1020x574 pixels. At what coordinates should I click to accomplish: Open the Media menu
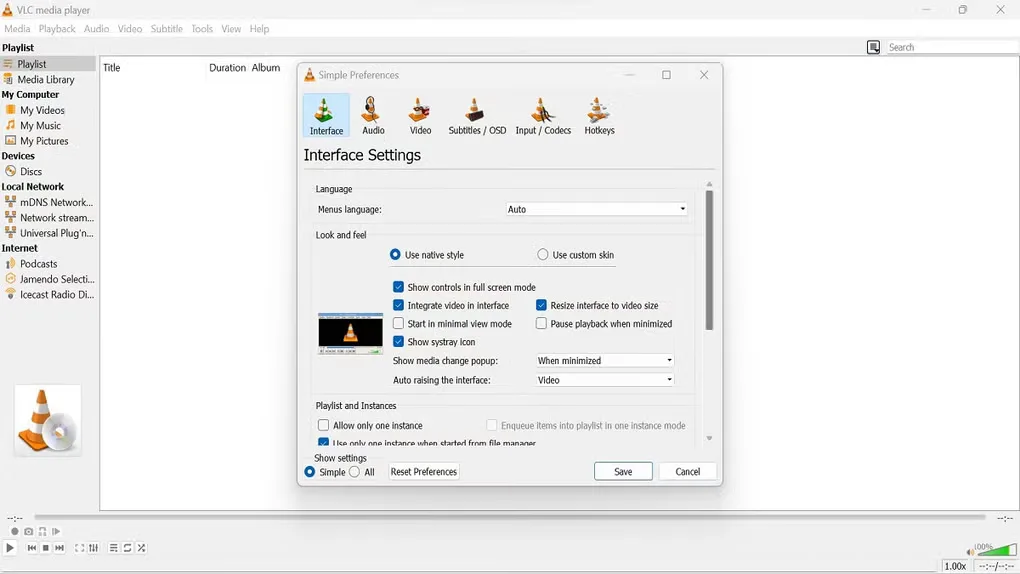17,29
